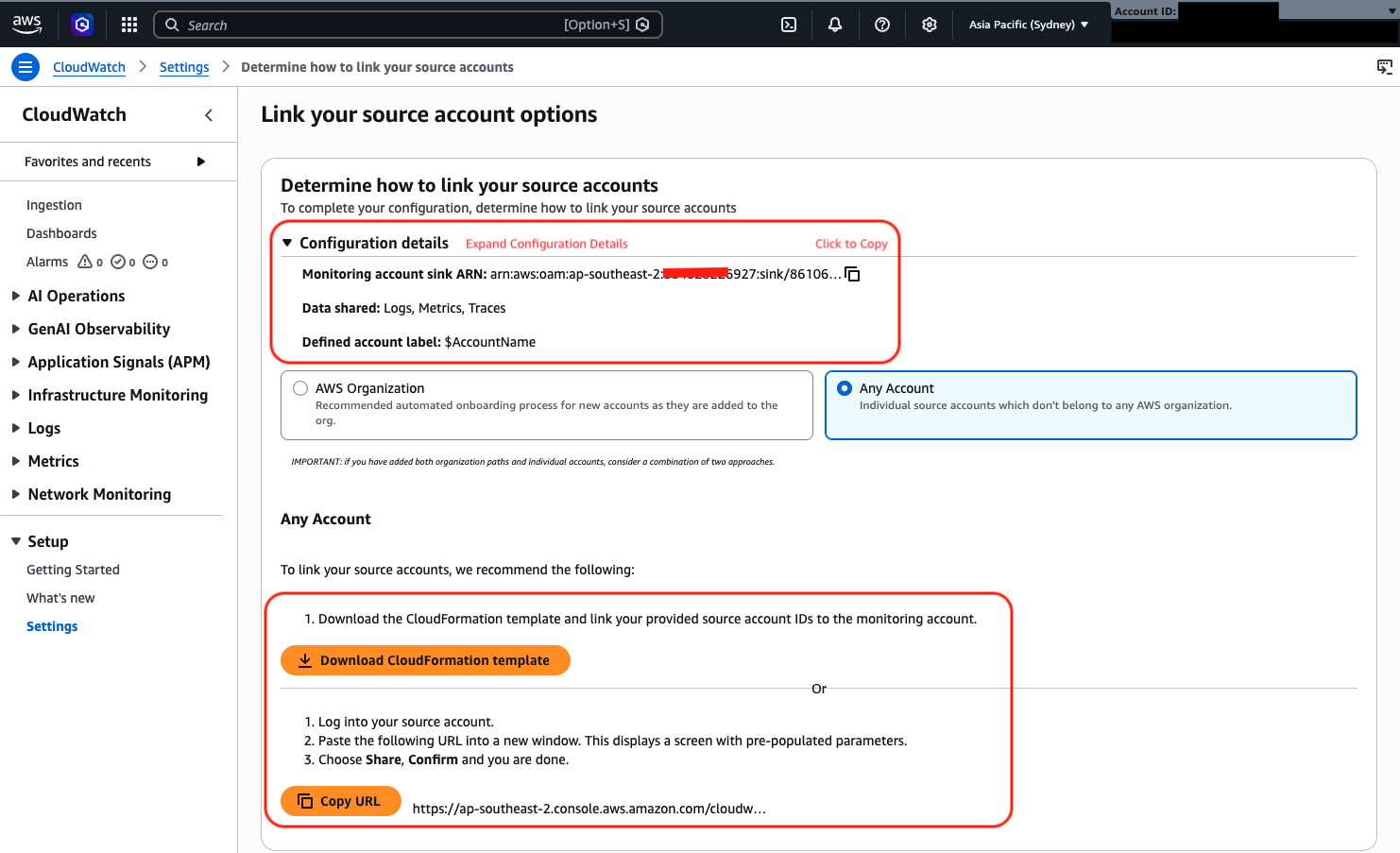Viewport: 1400px width, 853px height.
Task: Go to Settings breadcrumb link
Action: 184,67
